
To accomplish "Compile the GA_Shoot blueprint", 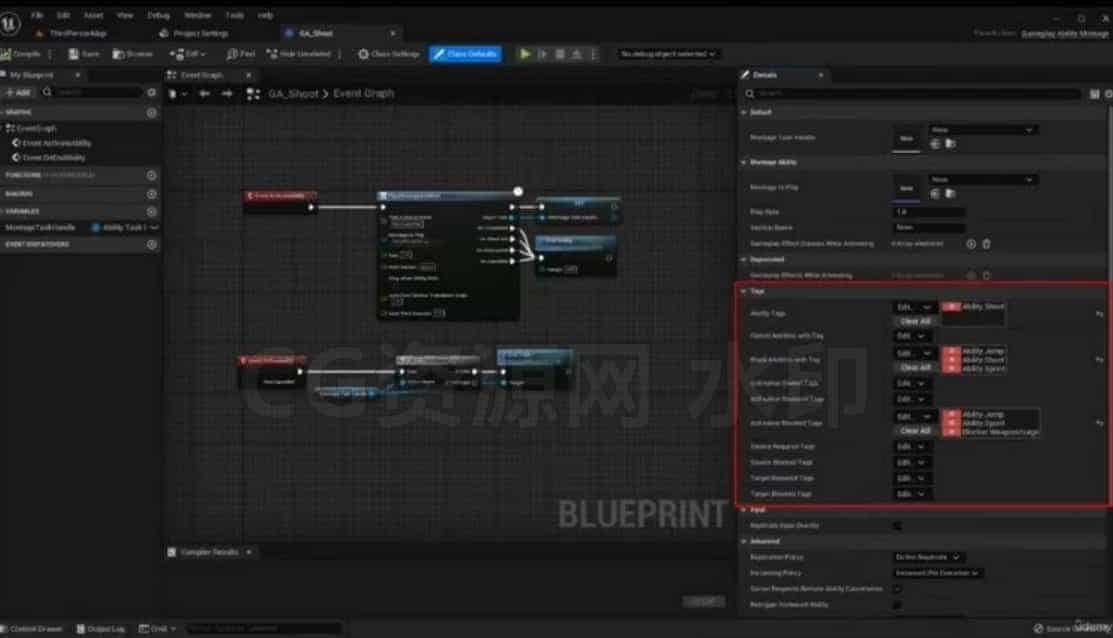I will click(x=21, y=54).
